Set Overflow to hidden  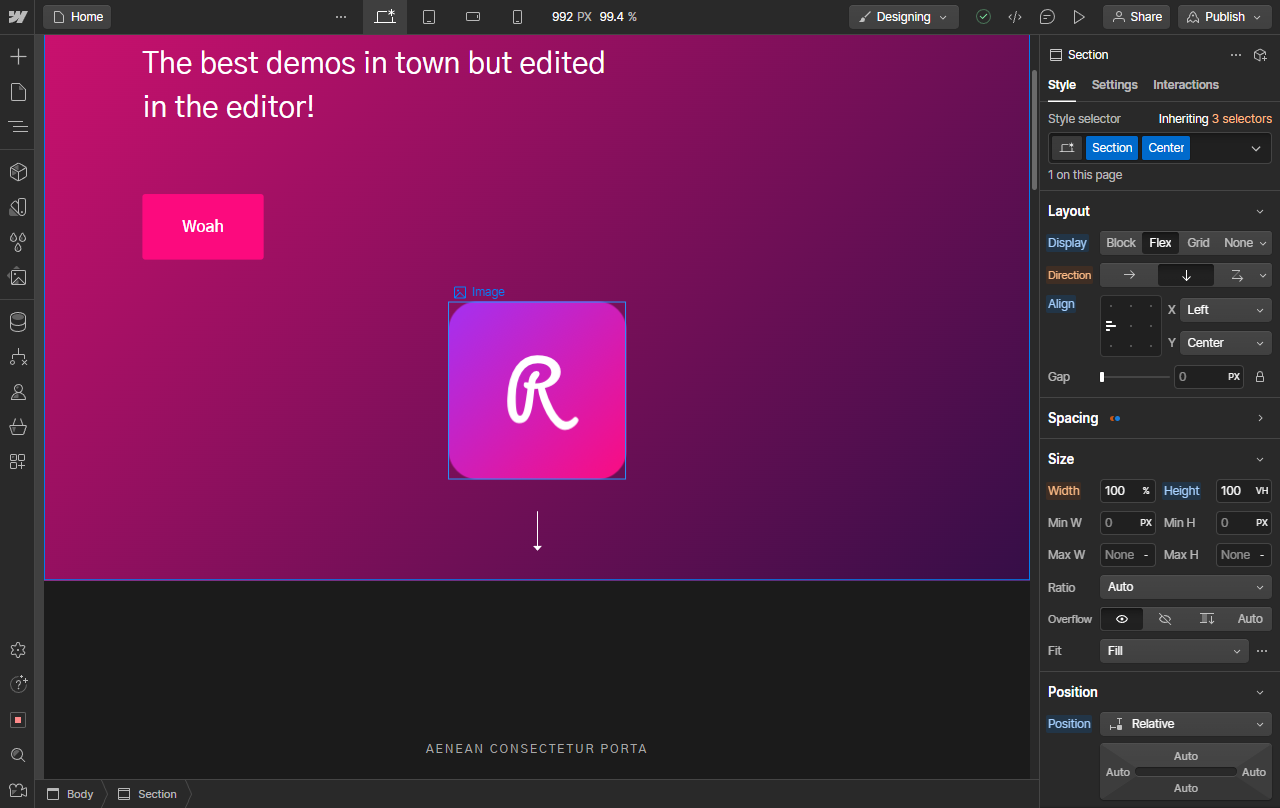point(1164,619)
